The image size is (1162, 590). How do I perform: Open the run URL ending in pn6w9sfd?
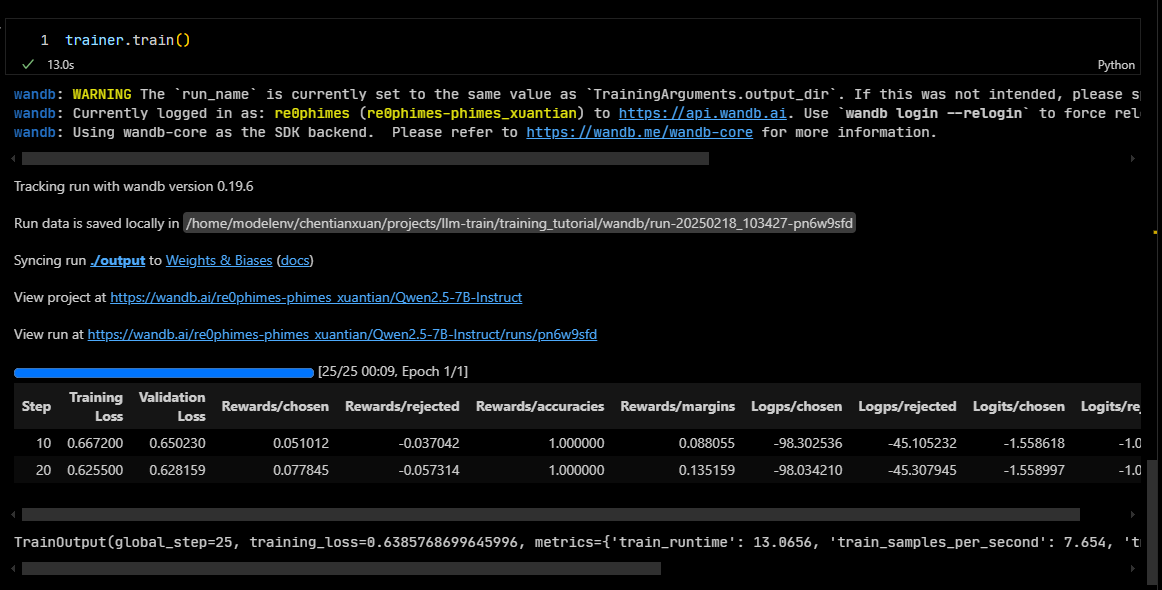[342, 334]
